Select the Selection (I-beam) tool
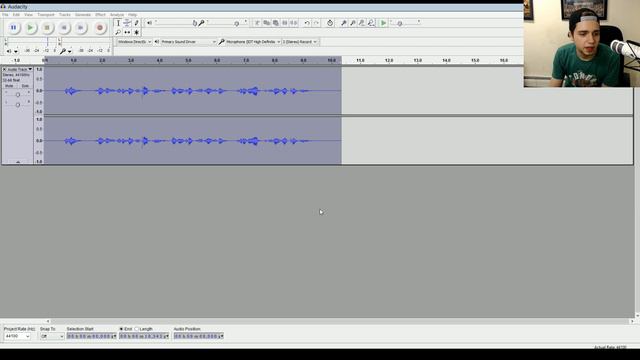Screen dimensions: 640x360 [118, 23]
